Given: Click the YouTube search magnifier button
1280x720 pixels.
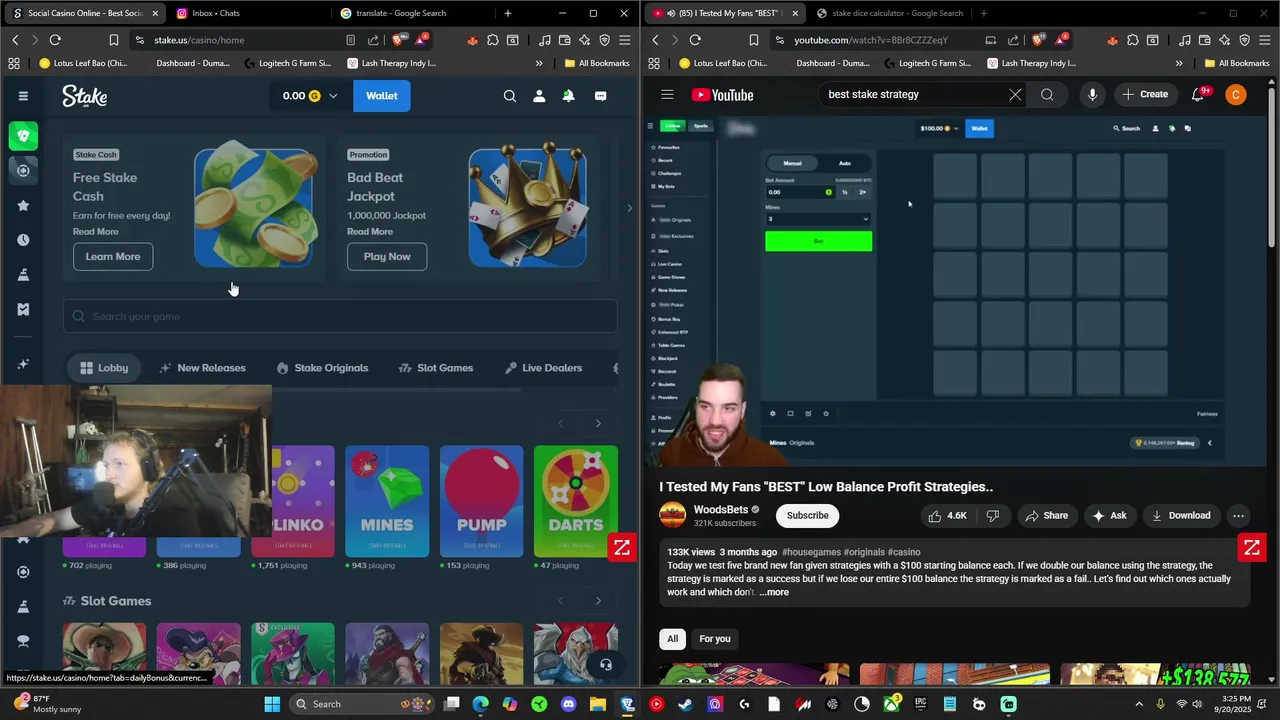Looking at the screenshot, I should pyautogui.click(x=1047, y=95).
